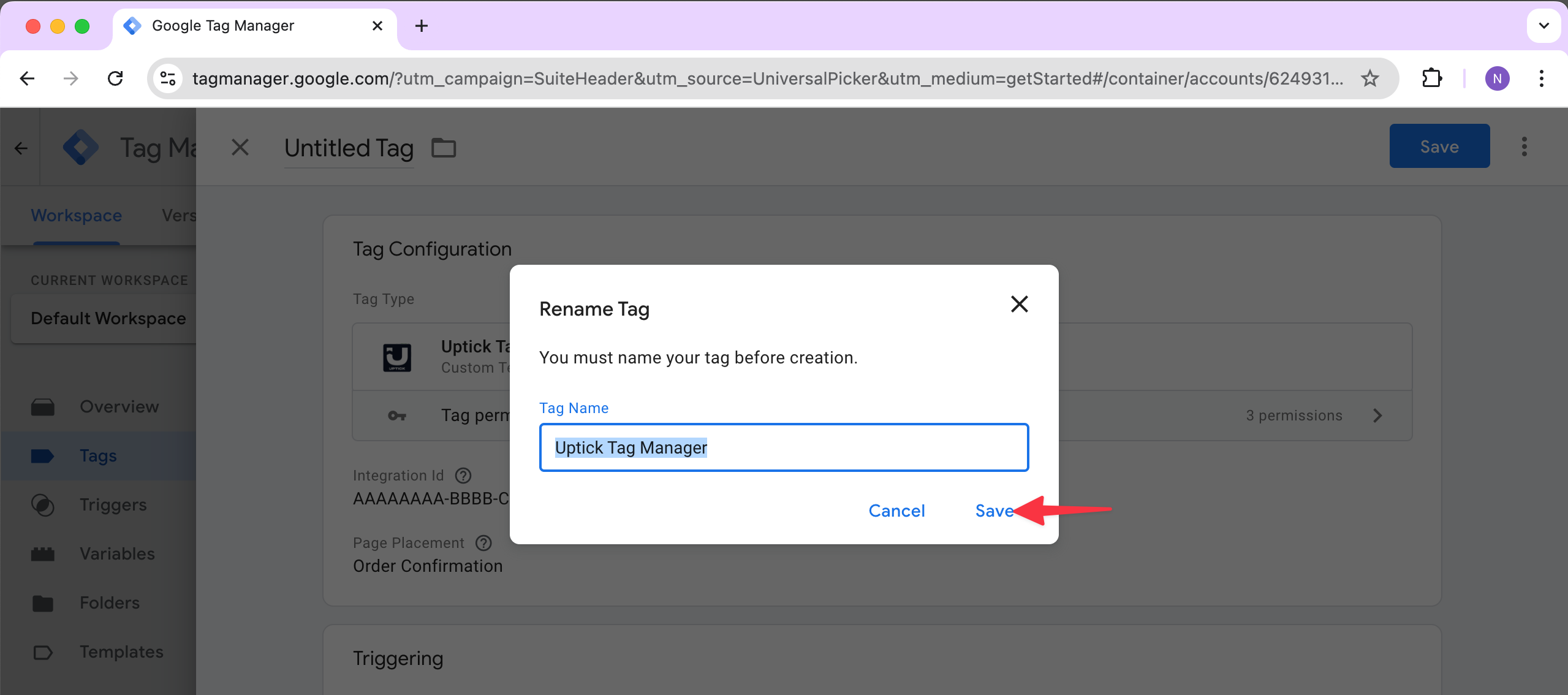Close the Rename Tag dialog with X
This screenshot has width=1568, height=695.
(x=1019, y=304)
